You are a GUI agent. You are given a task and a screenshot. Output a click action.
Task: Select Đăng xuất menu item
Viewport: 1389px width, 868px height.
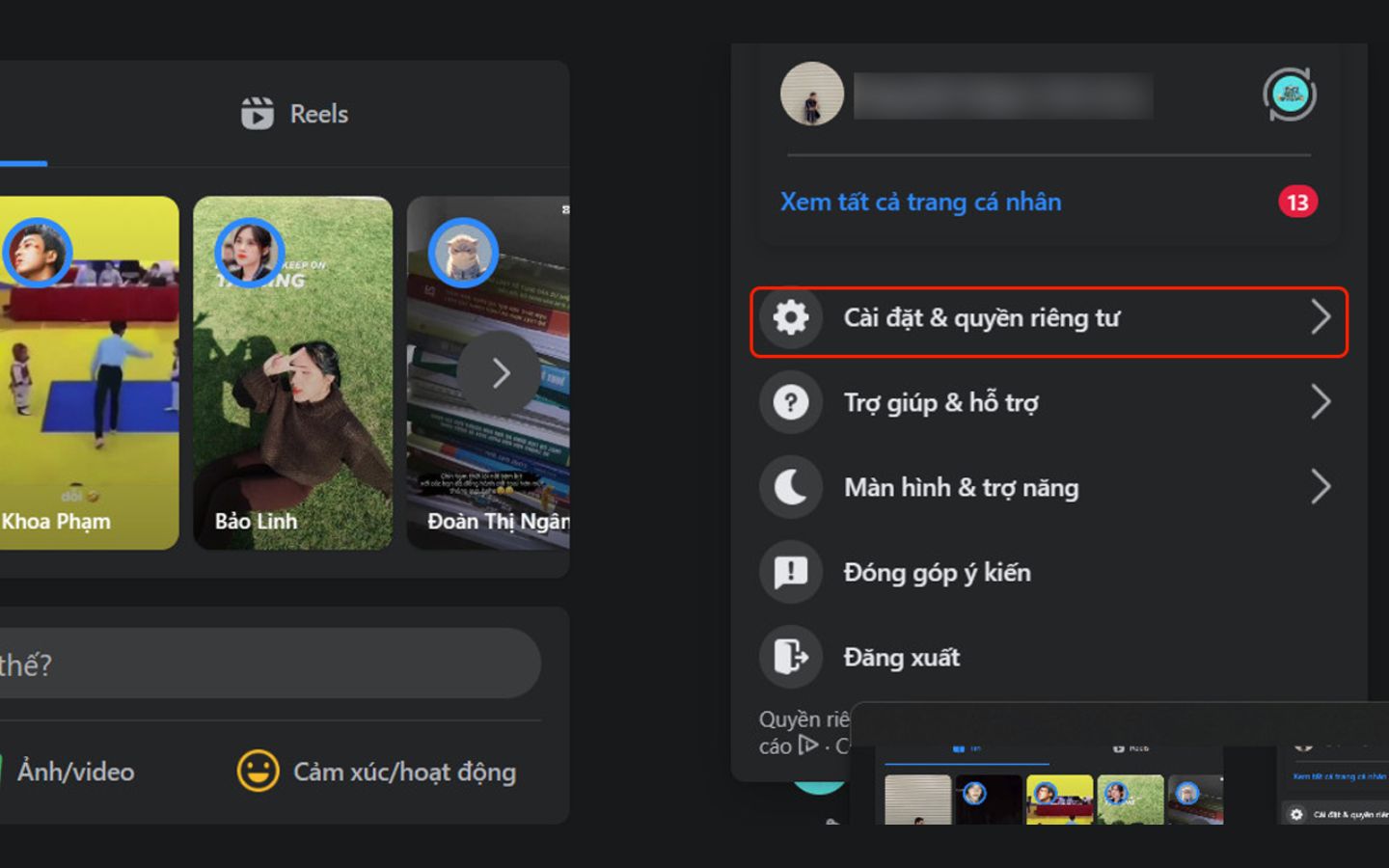click(902, 658)
